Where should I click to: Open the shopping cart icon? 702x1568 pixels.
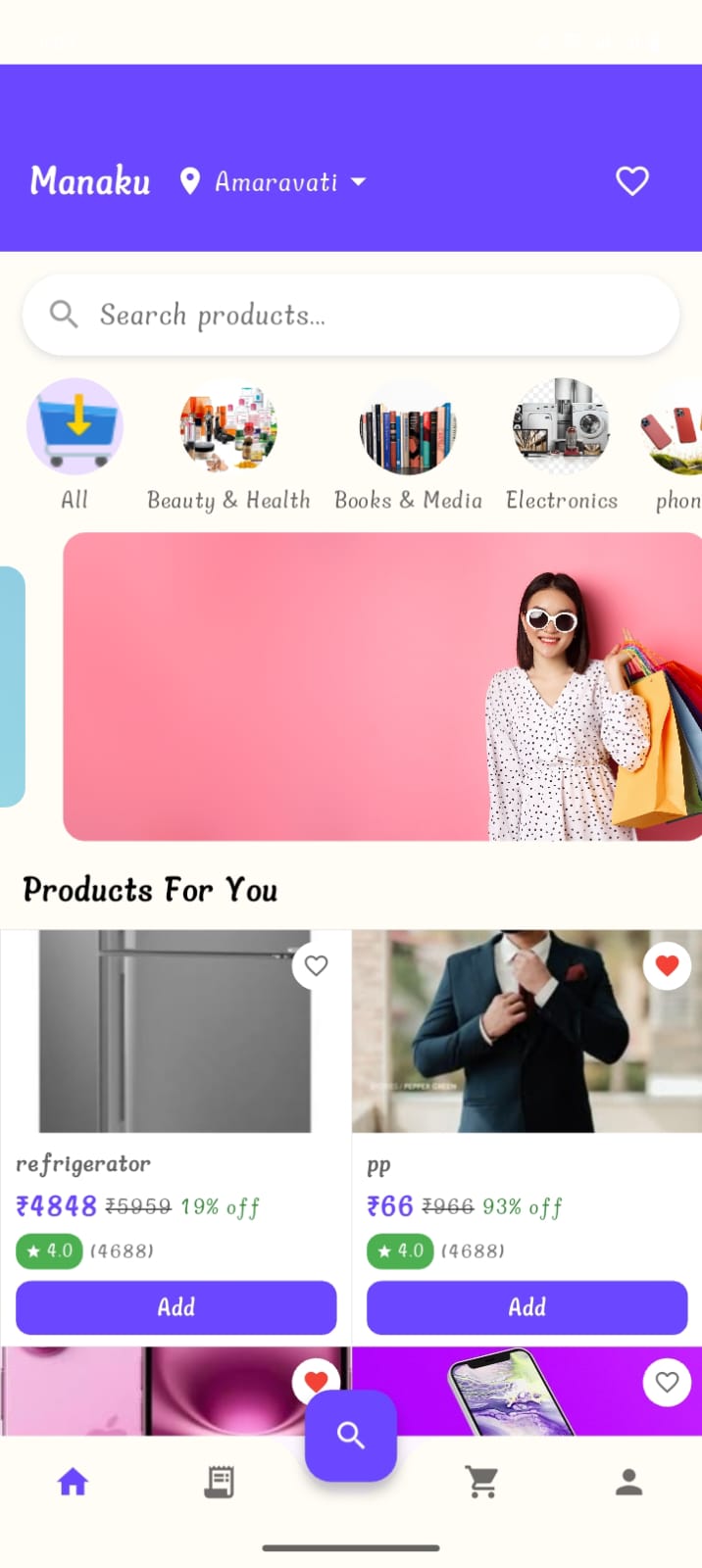click(x=481, y=1482)
